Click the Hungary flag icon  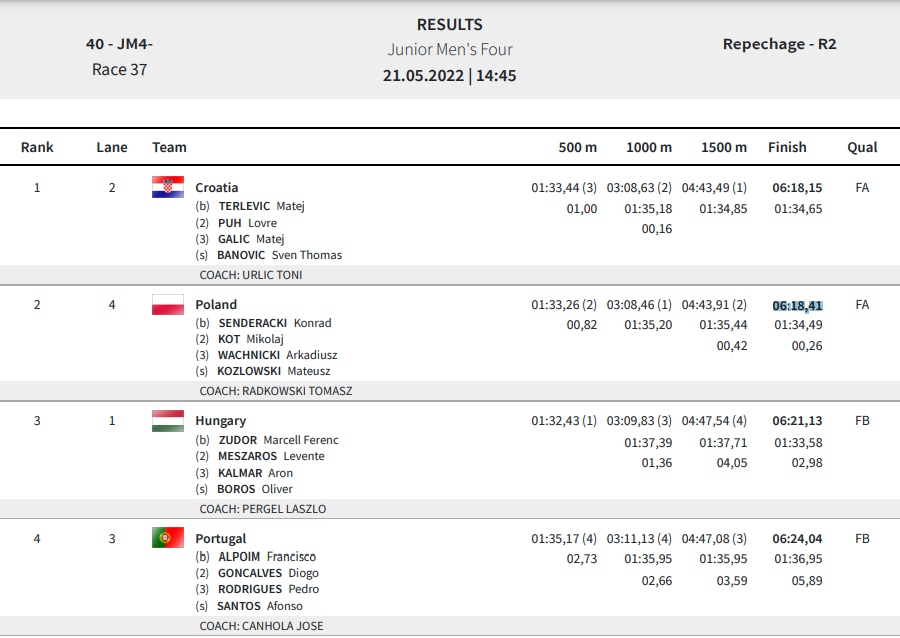[168, 421]
